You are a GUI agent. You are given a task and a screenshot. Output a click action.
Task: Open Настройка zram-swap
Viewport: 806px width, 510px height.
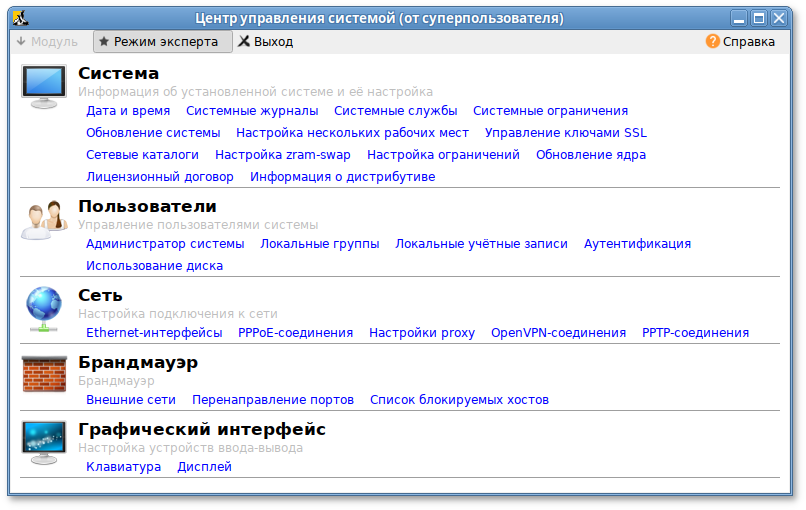[x=283, y=155]
